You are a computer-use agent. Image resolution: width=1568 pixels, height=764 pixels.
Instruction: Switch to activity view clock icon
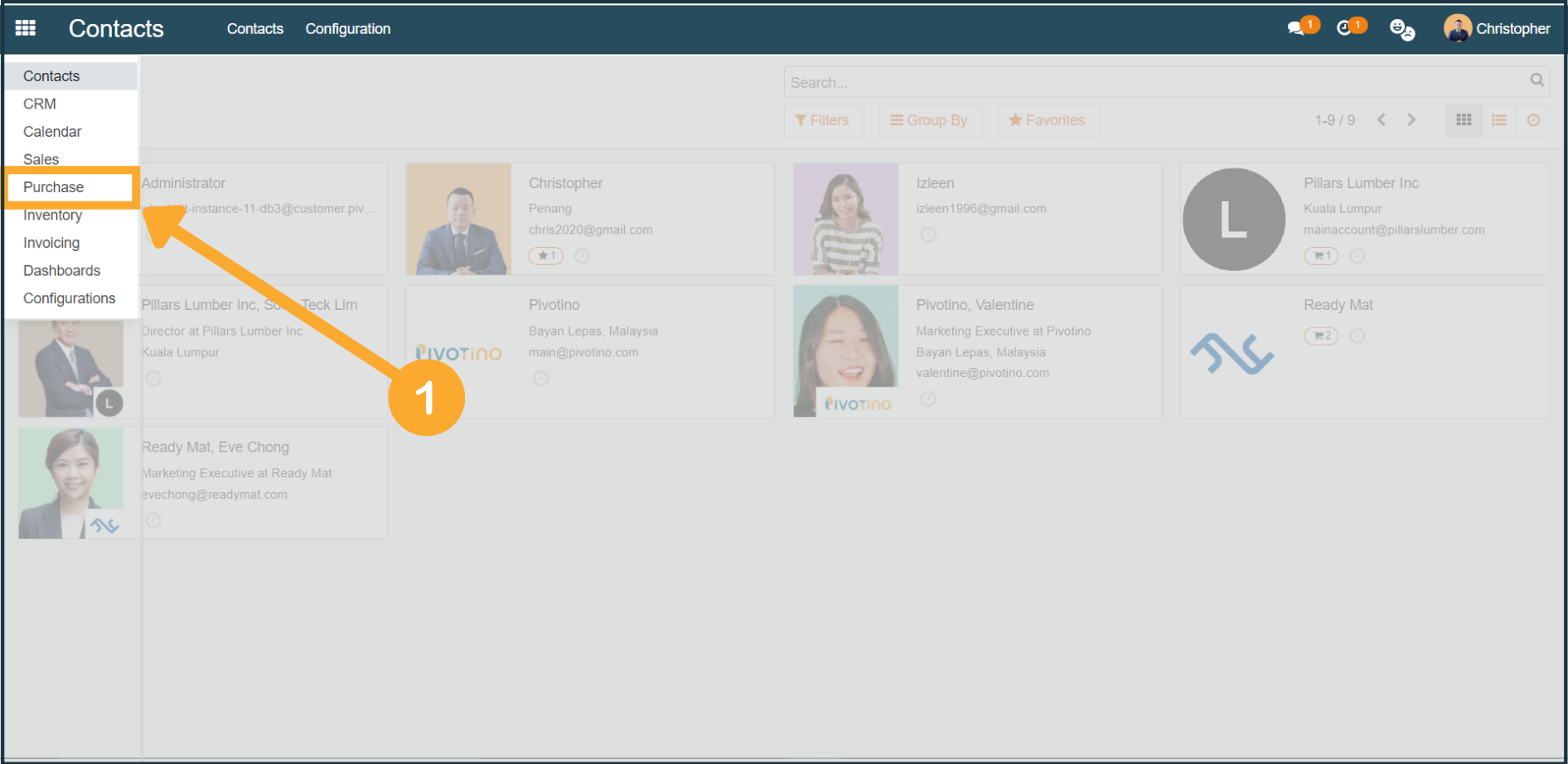point(1533,120)
